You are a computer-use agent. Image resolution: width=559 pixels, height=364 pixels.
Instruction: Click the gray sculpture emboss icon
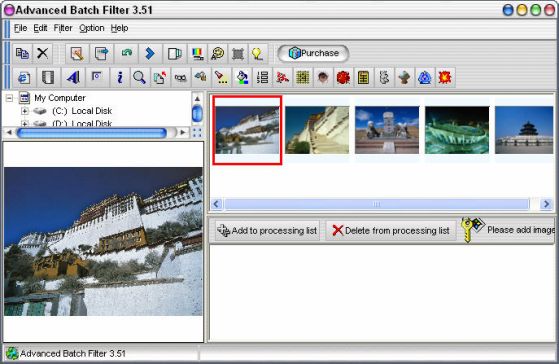[384, 77]
